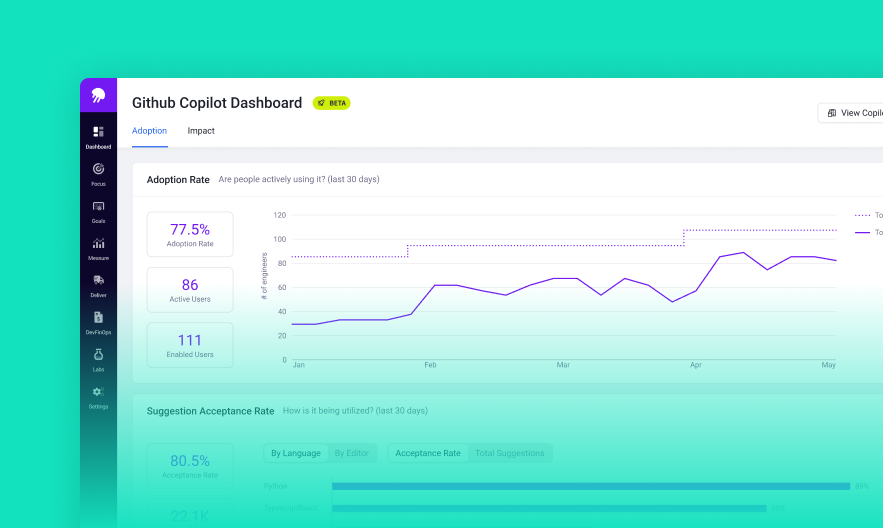Select the By Language toggle
This screenshot has width=883, height=528.
[296, 453]
